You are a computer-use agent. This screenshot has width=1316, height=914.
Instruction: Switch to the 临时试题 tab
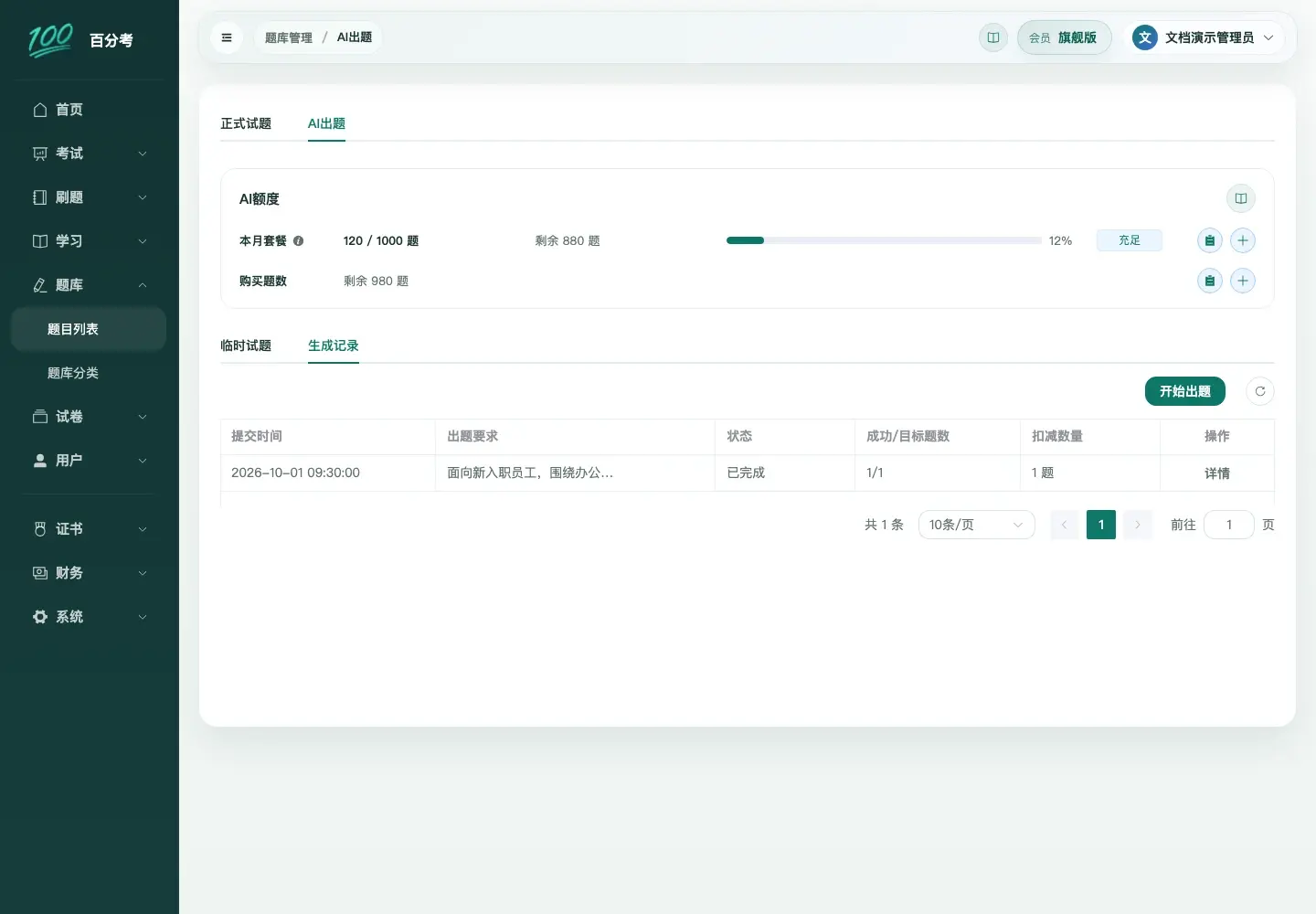[x=246, y=345]
